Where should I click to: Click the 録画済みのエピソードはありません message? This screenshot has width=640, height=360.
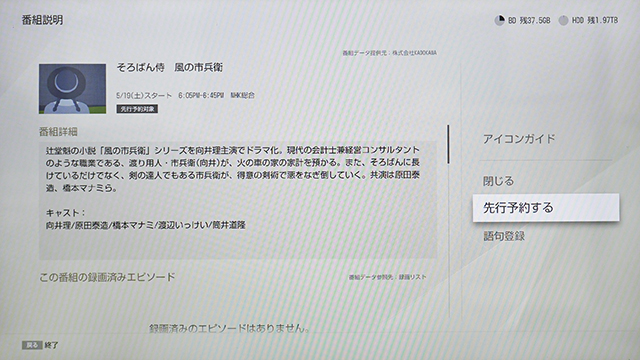tap(229, 328)
